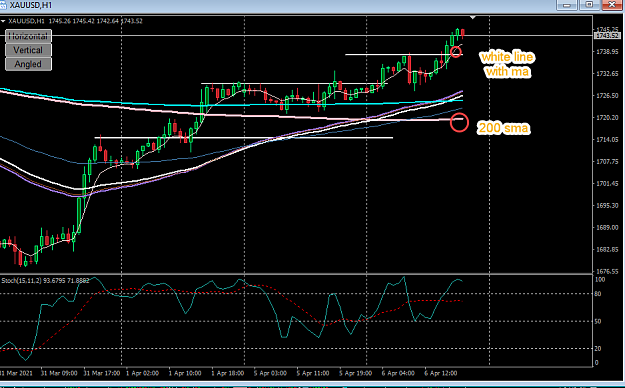Click price scale value 1732.65
The width and height of the screenshot is (625, 388).
(x=606, y=73)
